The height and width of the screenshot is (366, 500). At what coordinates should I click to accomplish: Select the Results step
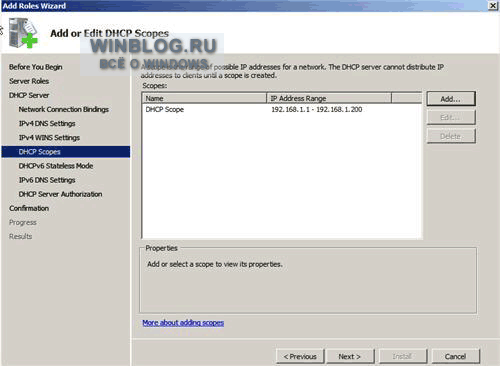pyautogui.click(x=21, y=236)
